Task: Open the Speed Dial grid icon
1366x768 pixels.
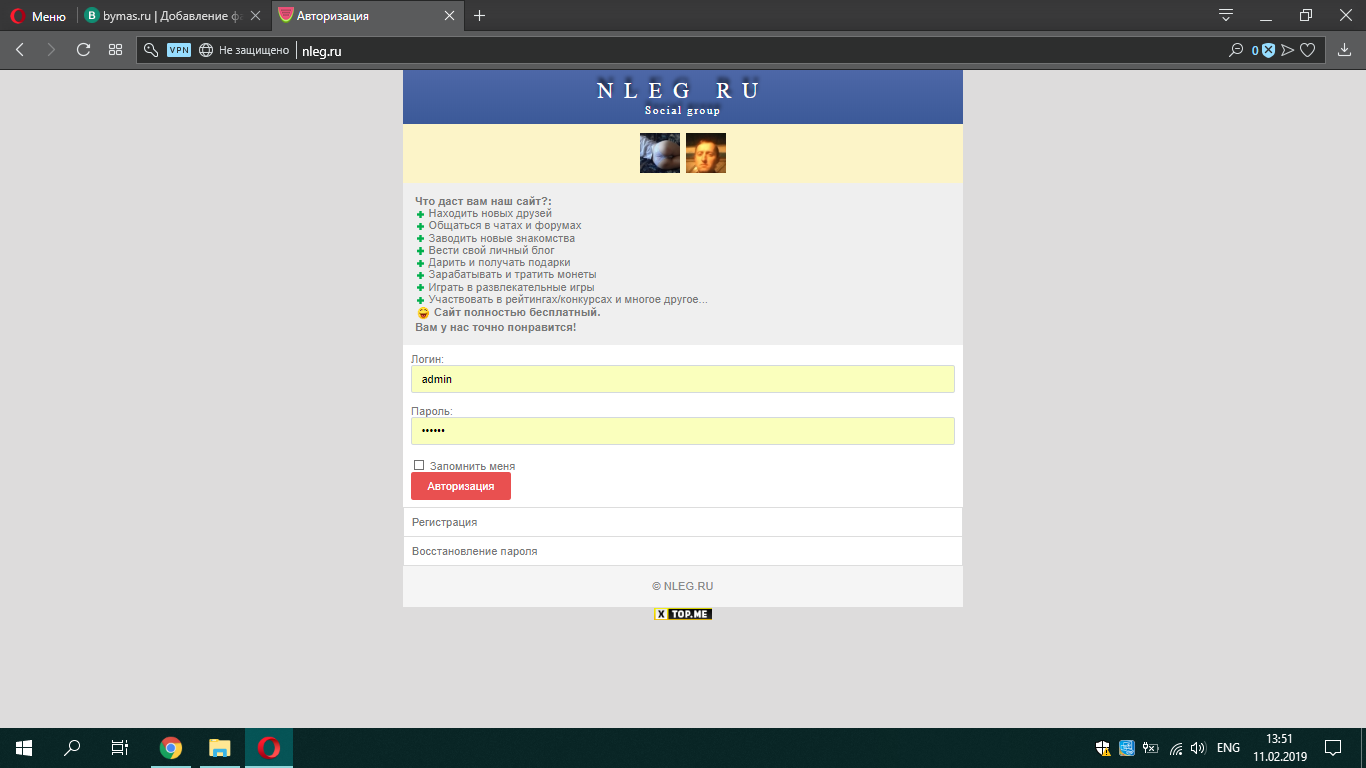Action: 116,50
